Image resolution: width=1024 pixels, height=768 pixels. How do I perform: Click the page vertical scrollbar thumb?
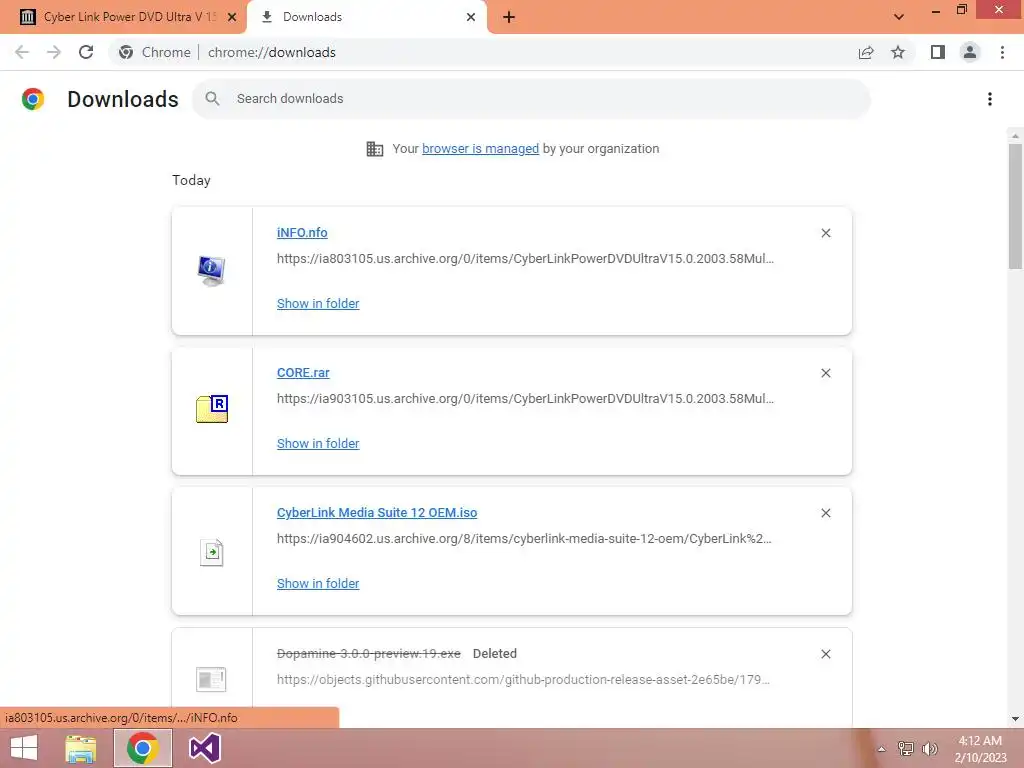click(1015, 206)
